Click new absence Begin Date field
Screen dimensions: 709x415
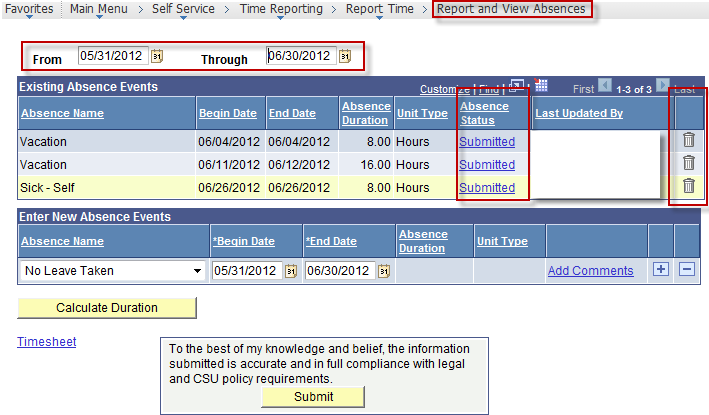click(x=247, y=271)
